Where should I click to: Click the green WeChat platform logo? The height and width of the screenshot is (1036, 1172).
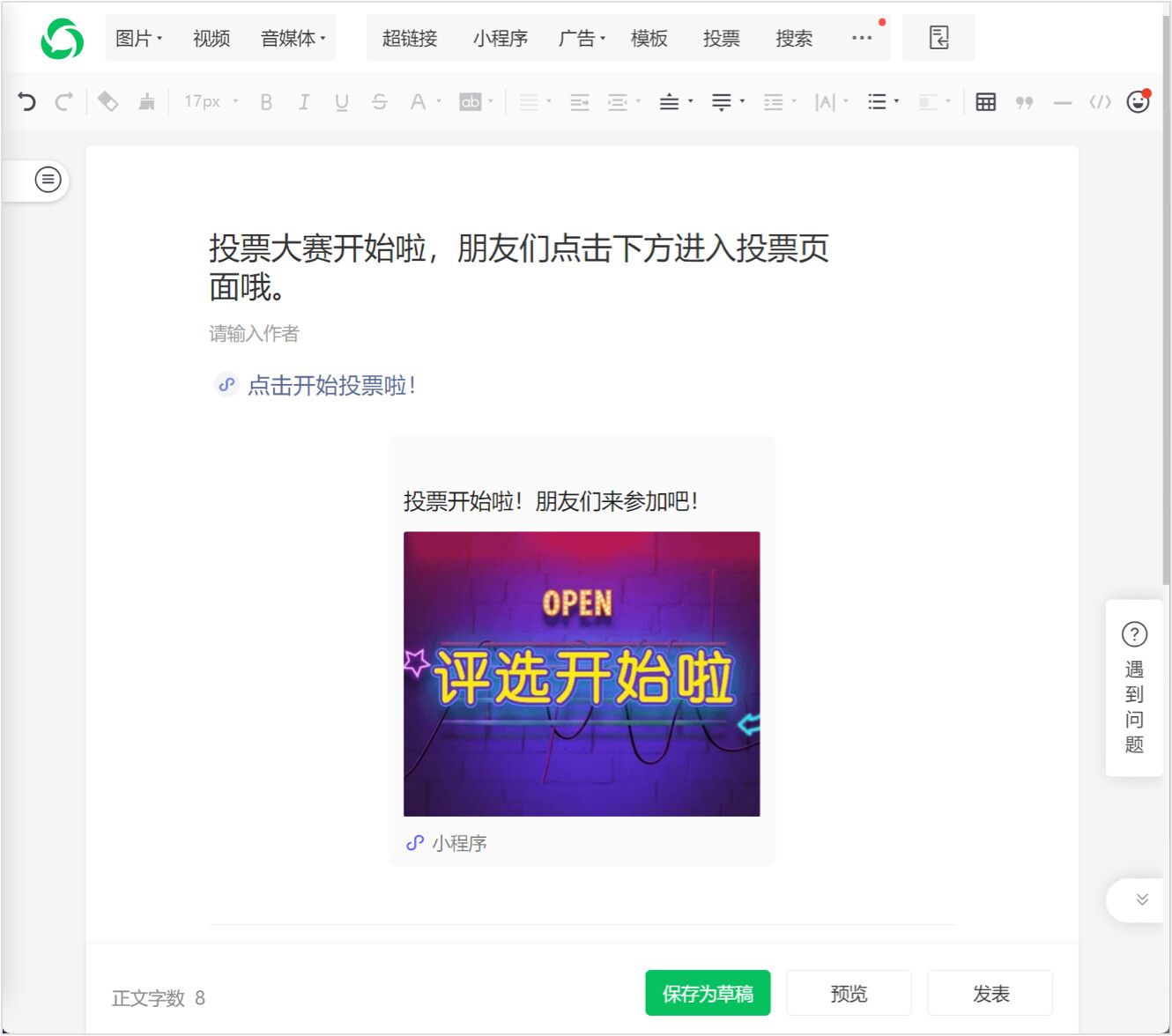point(62,39)
